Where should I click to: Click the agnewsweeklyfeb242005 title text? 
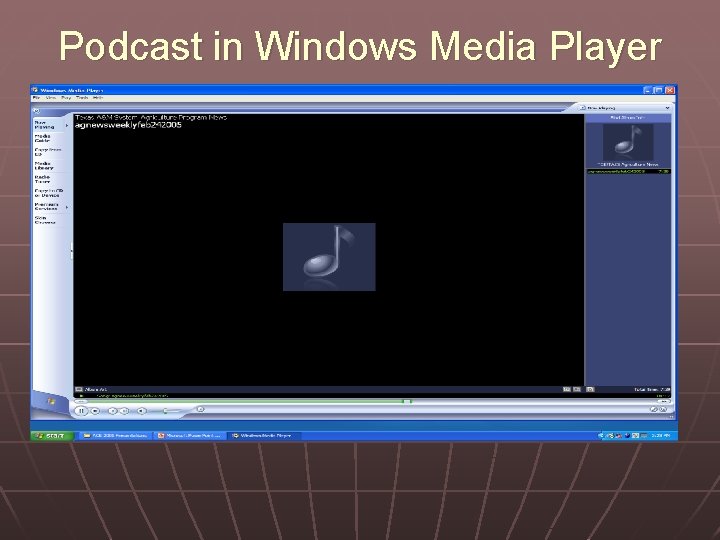pos(128,125)
